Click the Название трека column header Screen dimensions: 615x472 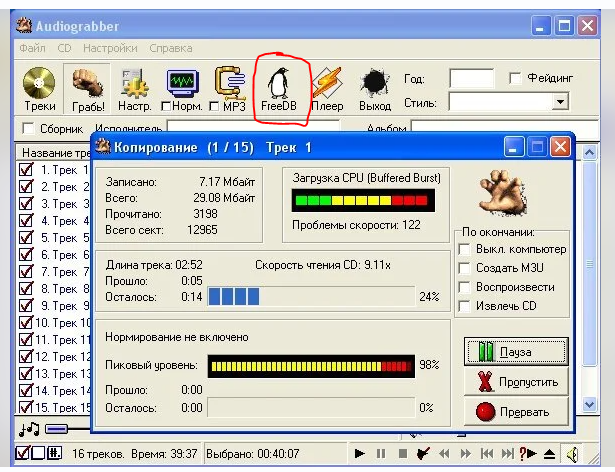[53, 152]
